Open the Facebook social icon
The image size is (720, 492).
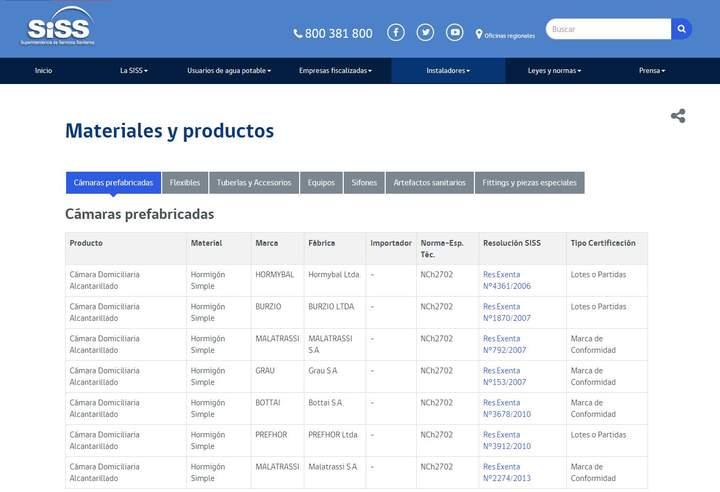coord(396,32)
